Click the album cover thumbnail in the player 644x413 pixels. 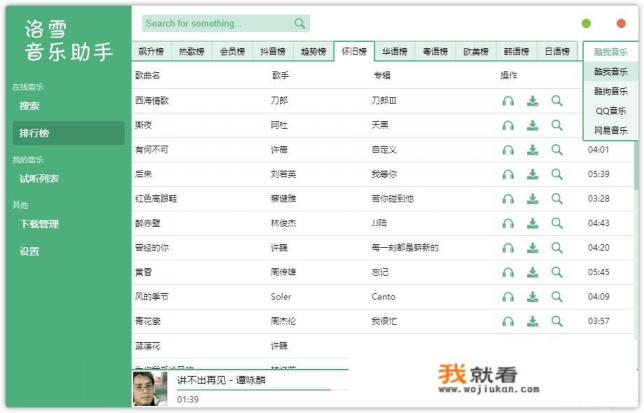coord(150,389)
